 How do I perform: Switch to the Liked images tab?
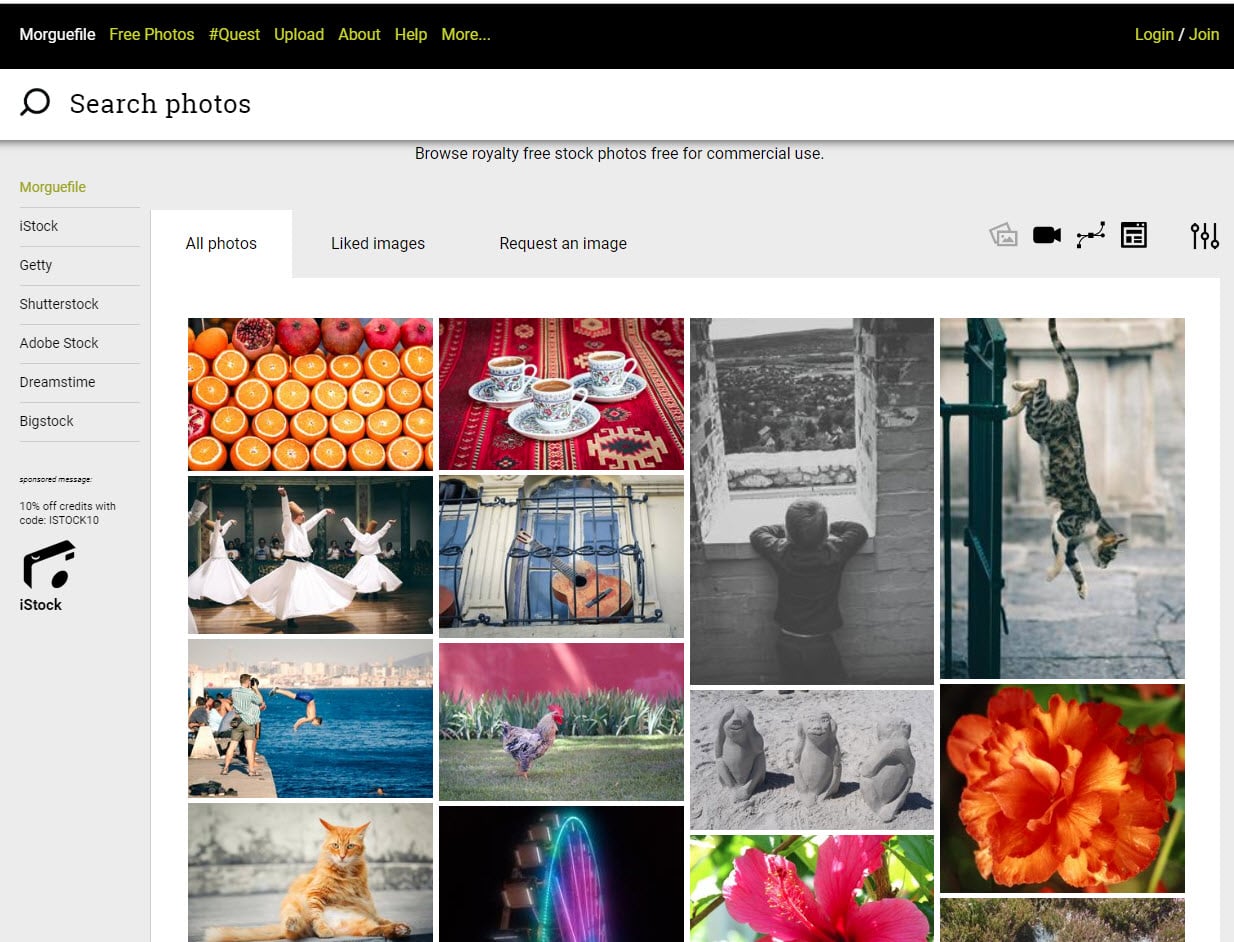coord(377,243)
